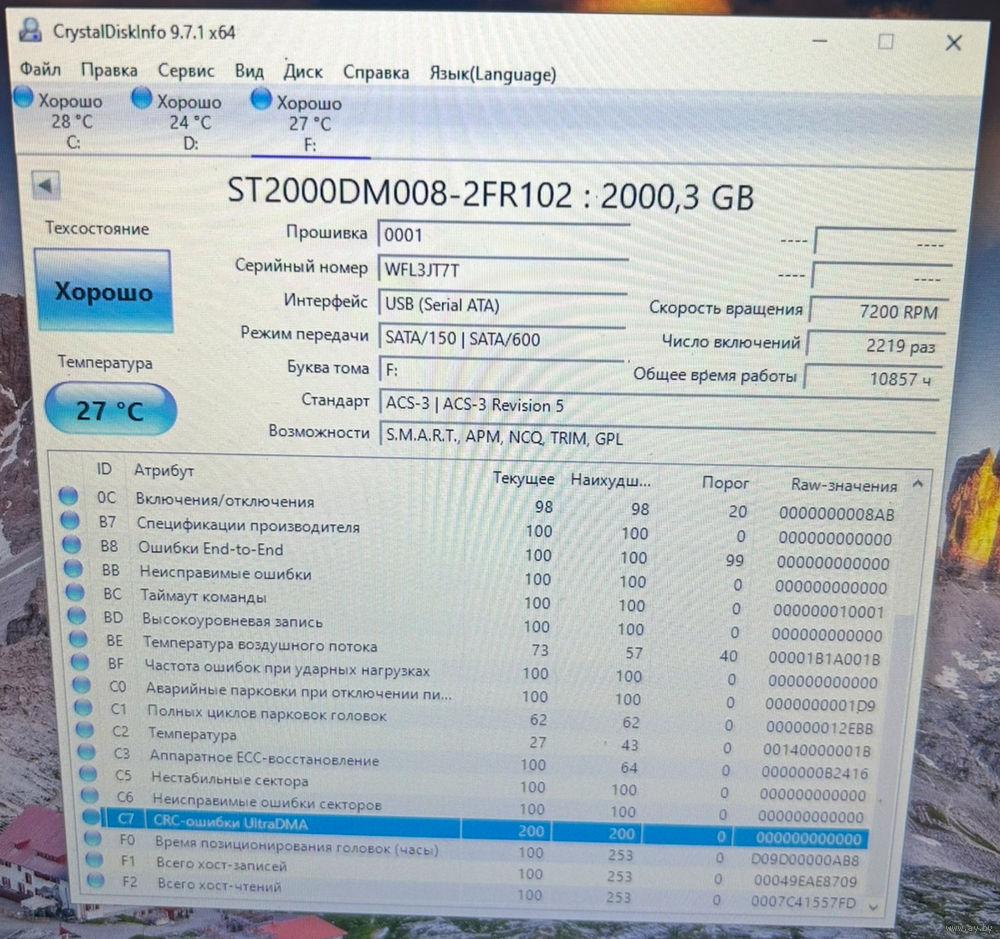Viewport: 1000px width, 939px height.
Task: Open the Язык(Language) menu
Action: [492, 74]
